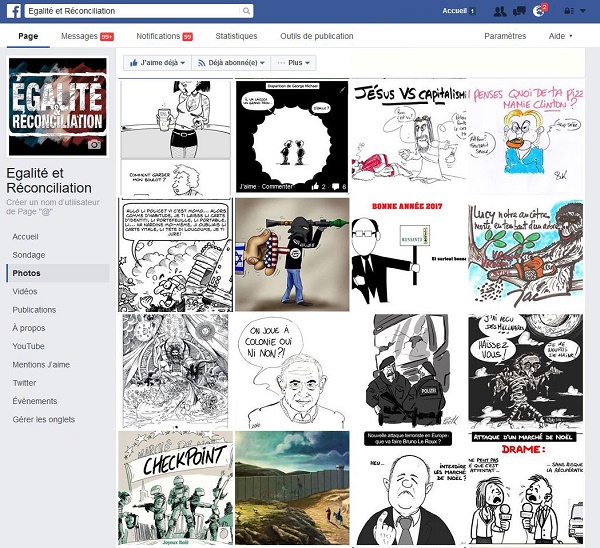
Task: Open the detailed cathedral drawing thumbnail
Action: pyautogui.click(x=175, y=372)
